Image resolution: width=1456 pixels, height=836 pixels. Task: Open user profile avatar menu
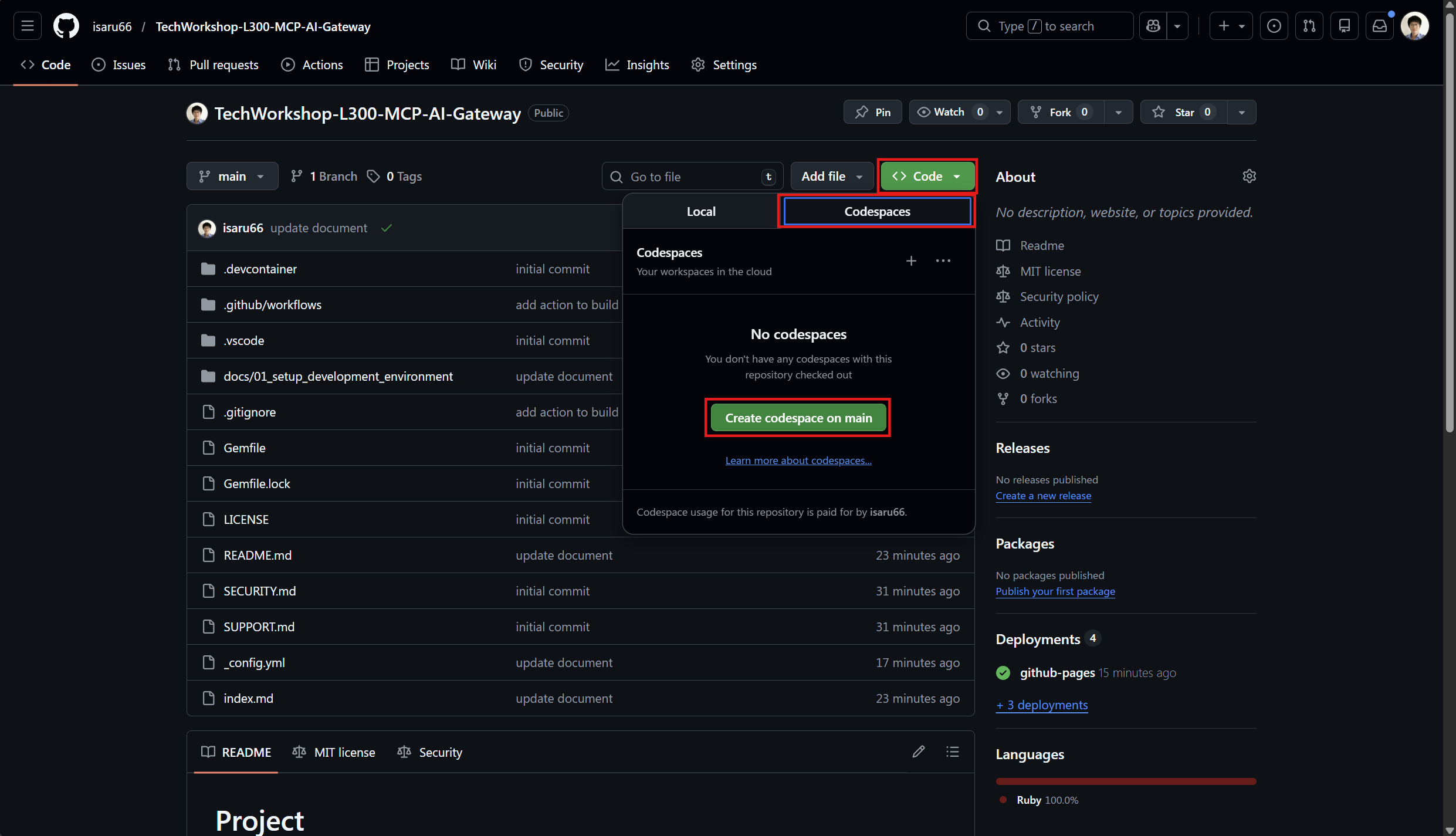[x=1415, y=26]
